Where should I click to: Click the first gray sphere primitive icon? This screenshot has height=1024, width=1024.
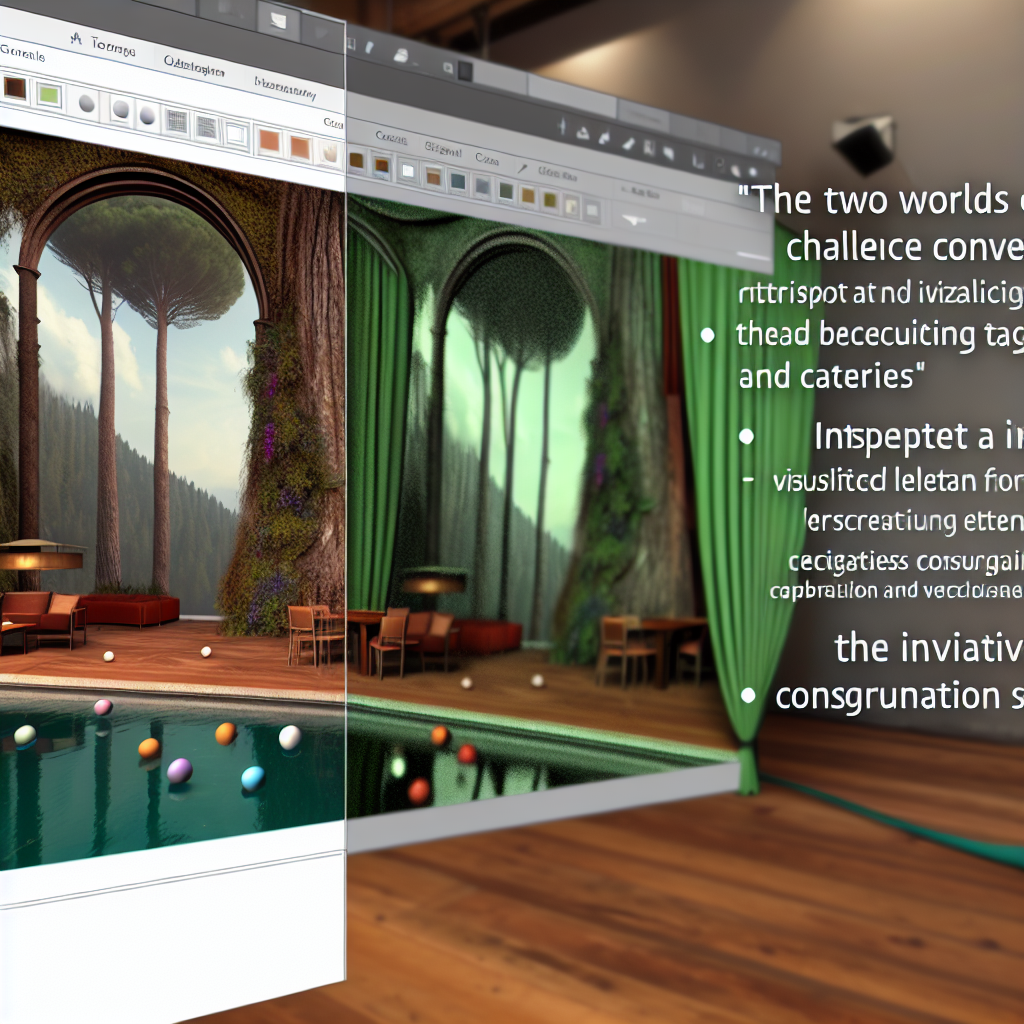click(87, 103)
